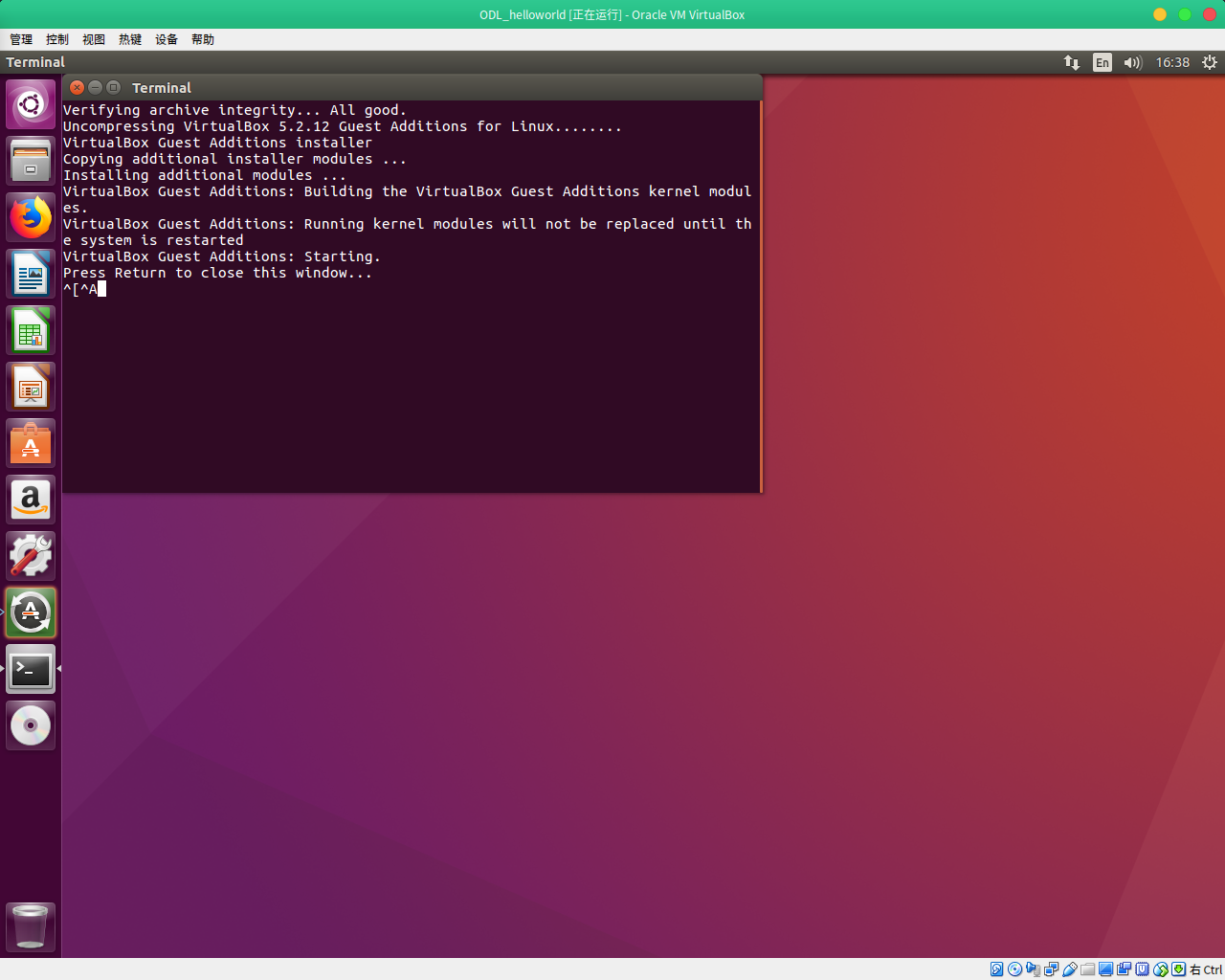Open the En keyboard input indicator
The height and width of the screenshot is (980, 1225).
[1102, 62]
